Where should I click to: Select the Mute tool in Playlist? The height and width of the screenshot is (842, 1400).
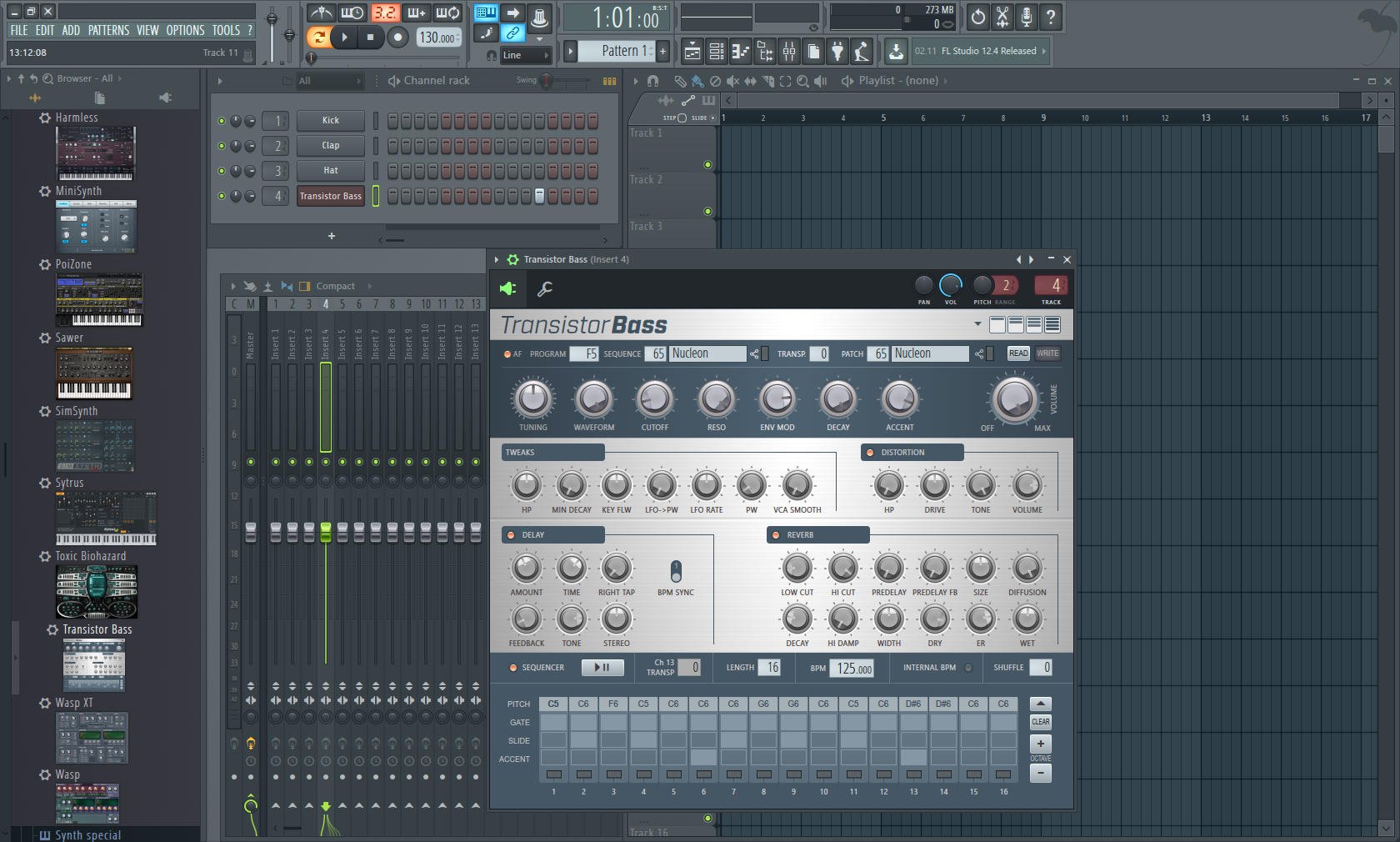[732, 81]
